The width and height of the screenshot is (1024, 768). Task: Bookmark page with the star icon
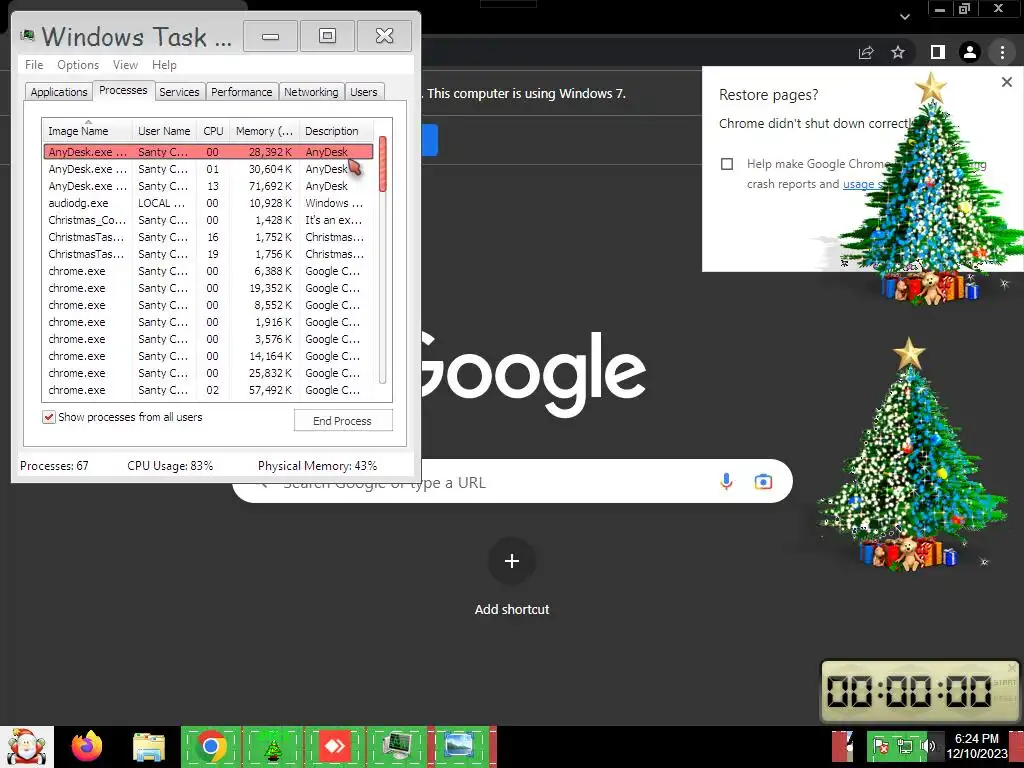(899, 52)
